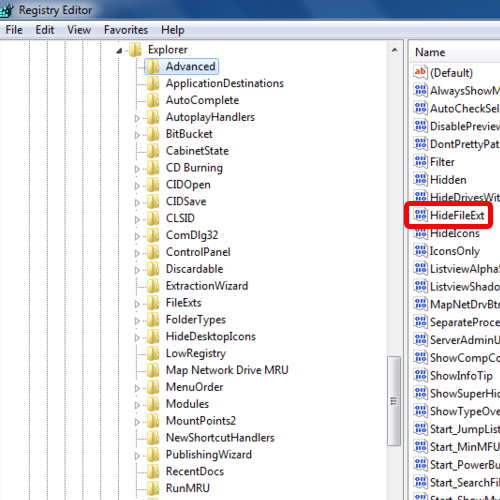Click the CabinetState folder icon
This screenshot has height=500, width=500.
coord(153,151)
